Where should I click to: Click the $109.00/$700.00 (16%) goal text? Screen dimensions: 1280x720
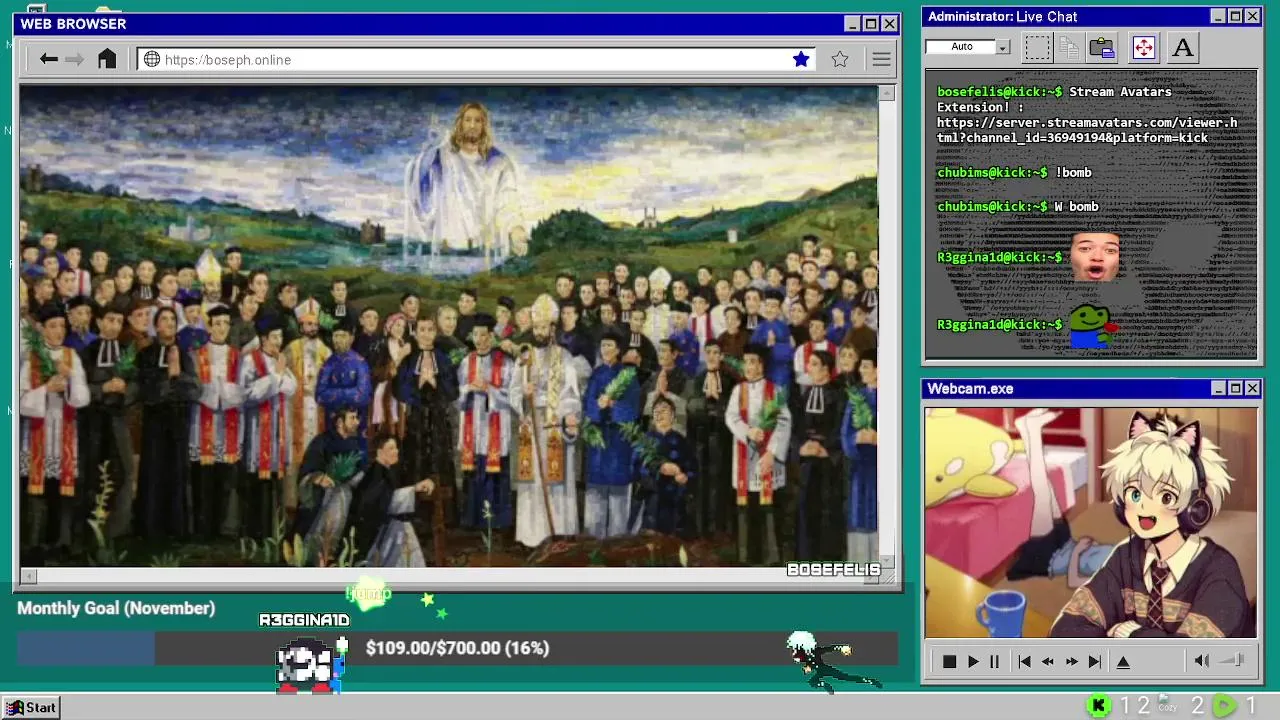click(457, 648)
